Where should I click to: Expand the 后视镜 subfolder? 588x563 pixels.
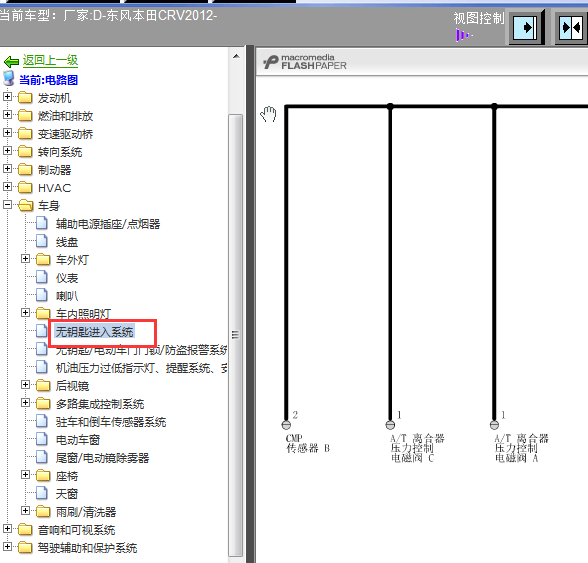pyautogui.click(x=25, y=385)
